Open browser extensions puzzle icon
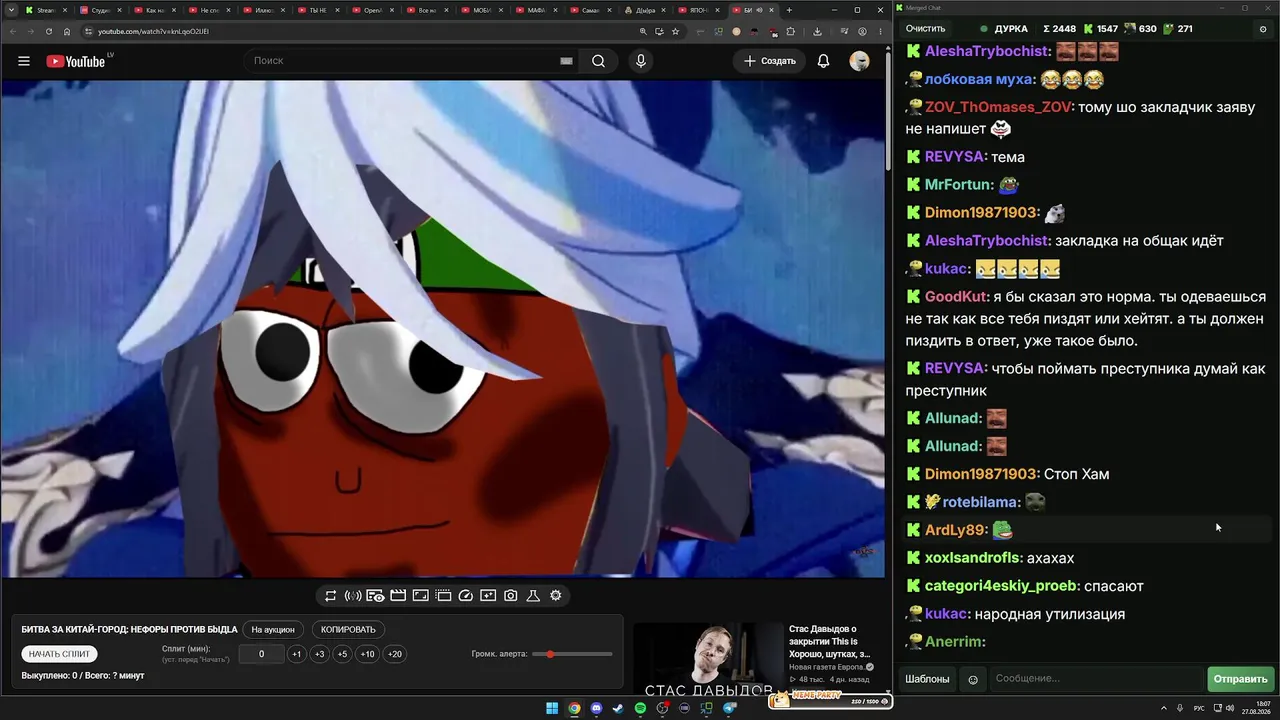Screen dimensions: 1280x720 pyautogui.click(x=790, y=31)
